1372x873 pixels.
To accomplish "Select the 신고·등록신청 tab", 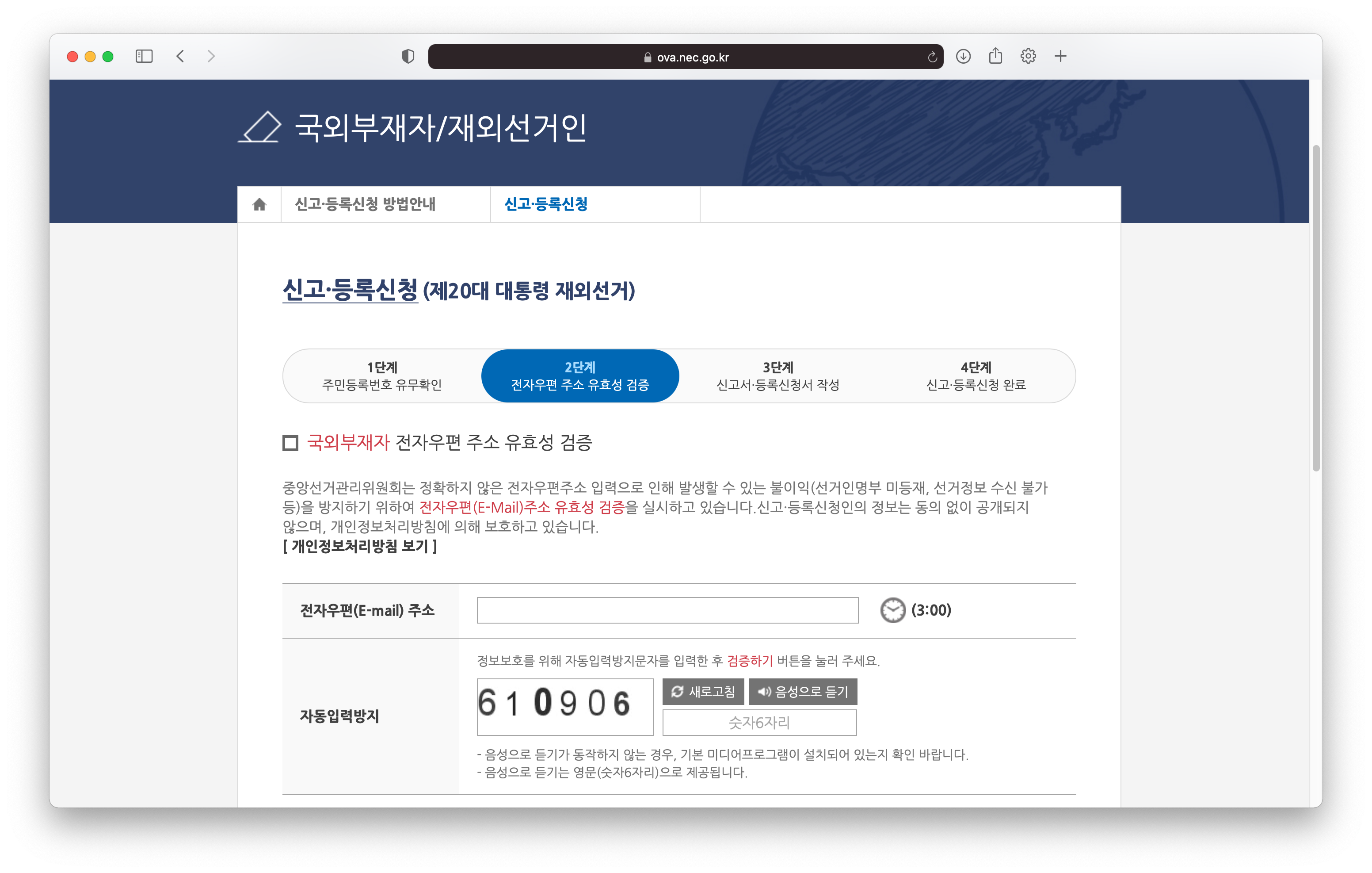I will click(546, 204).
